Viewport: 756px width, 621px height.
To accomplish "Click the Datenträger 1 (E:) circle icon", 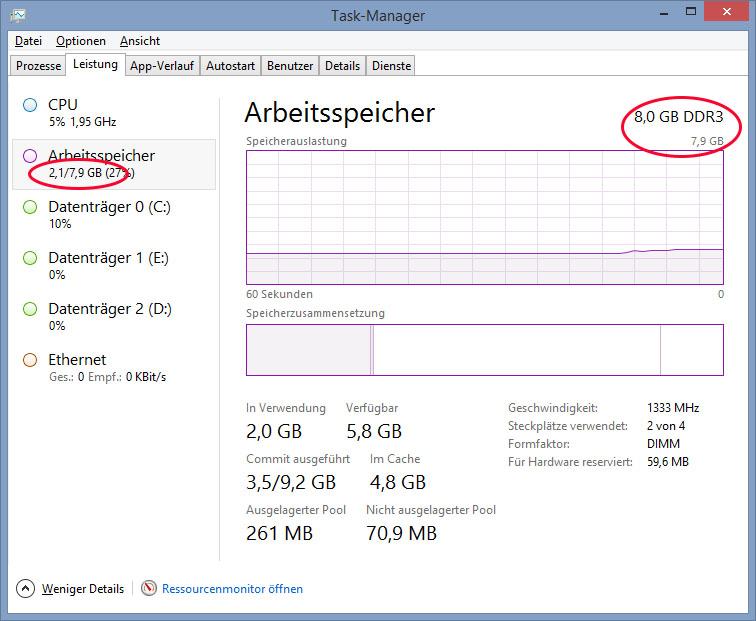I will coord(30,258).
